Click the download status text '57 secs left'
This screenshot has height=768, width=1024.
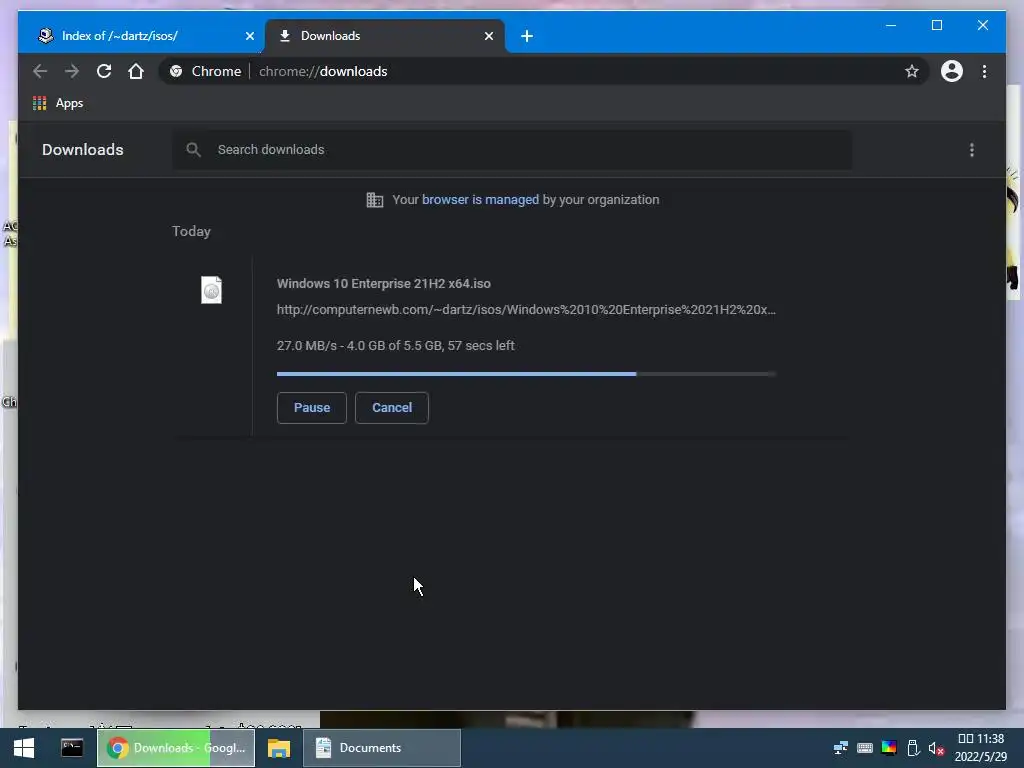tap(481, 345)
